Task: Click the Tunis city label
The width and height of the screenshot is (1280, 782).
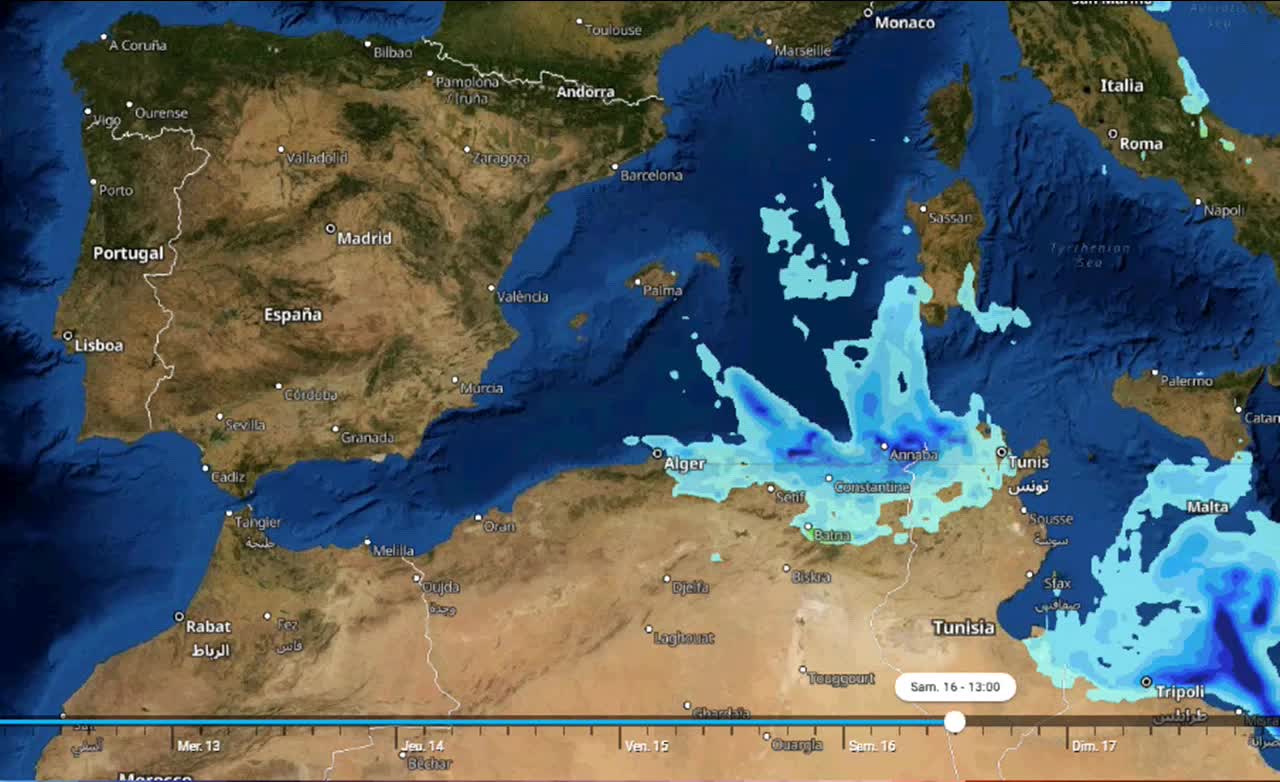Action: pyautogui.click(x=1029, y=463)
